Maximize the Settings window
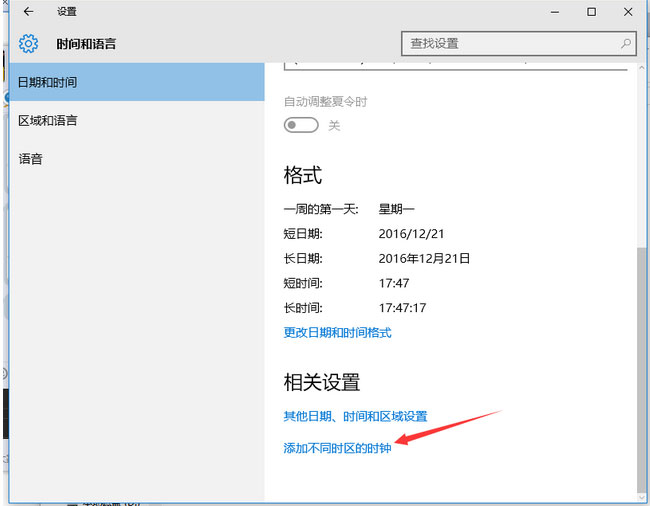This screenshot has width=650, height=506. (x=592, y=12)
